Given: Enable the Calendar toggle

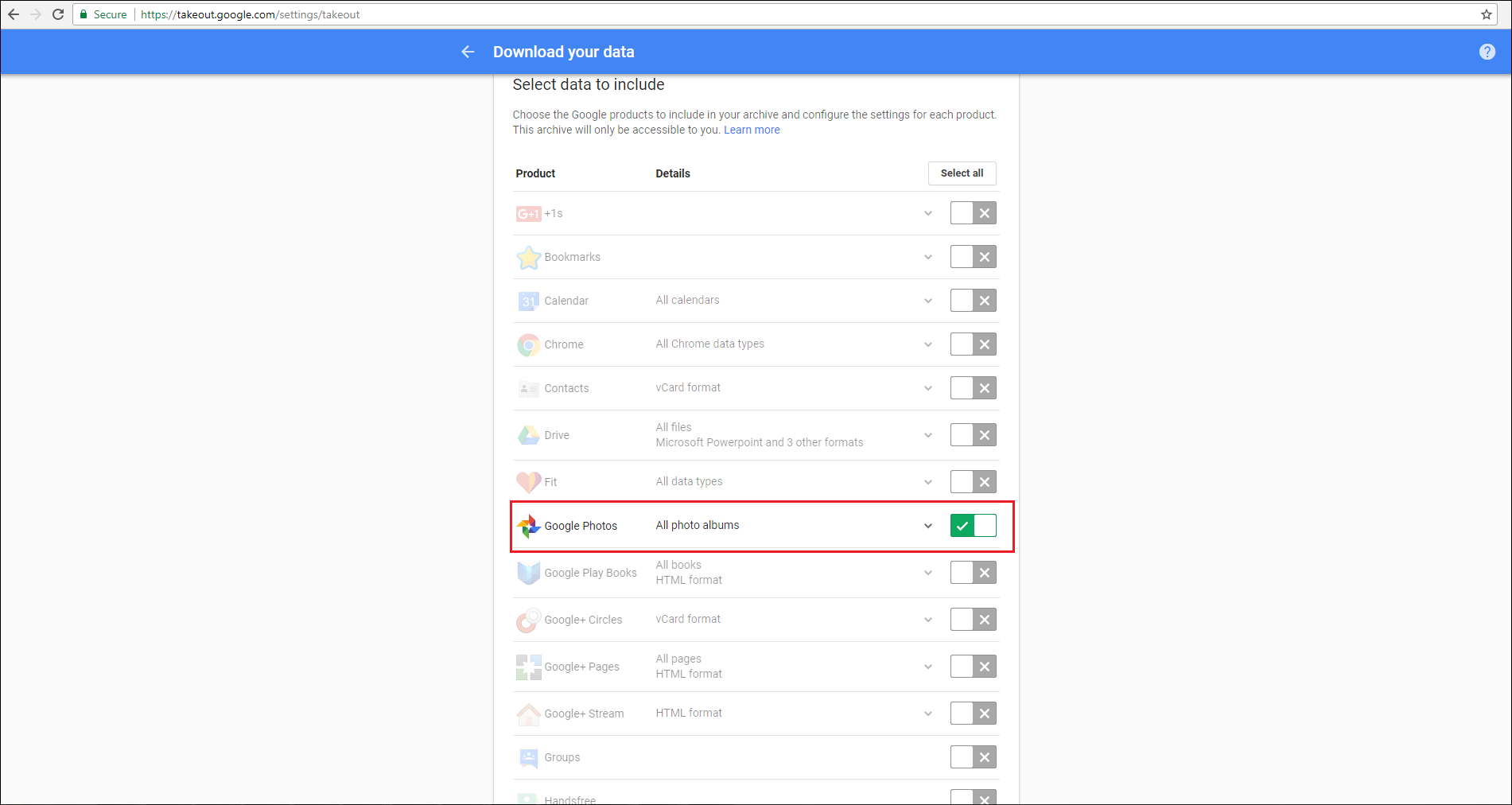Looking at the screenshot, I should click(x=974, y=301).
